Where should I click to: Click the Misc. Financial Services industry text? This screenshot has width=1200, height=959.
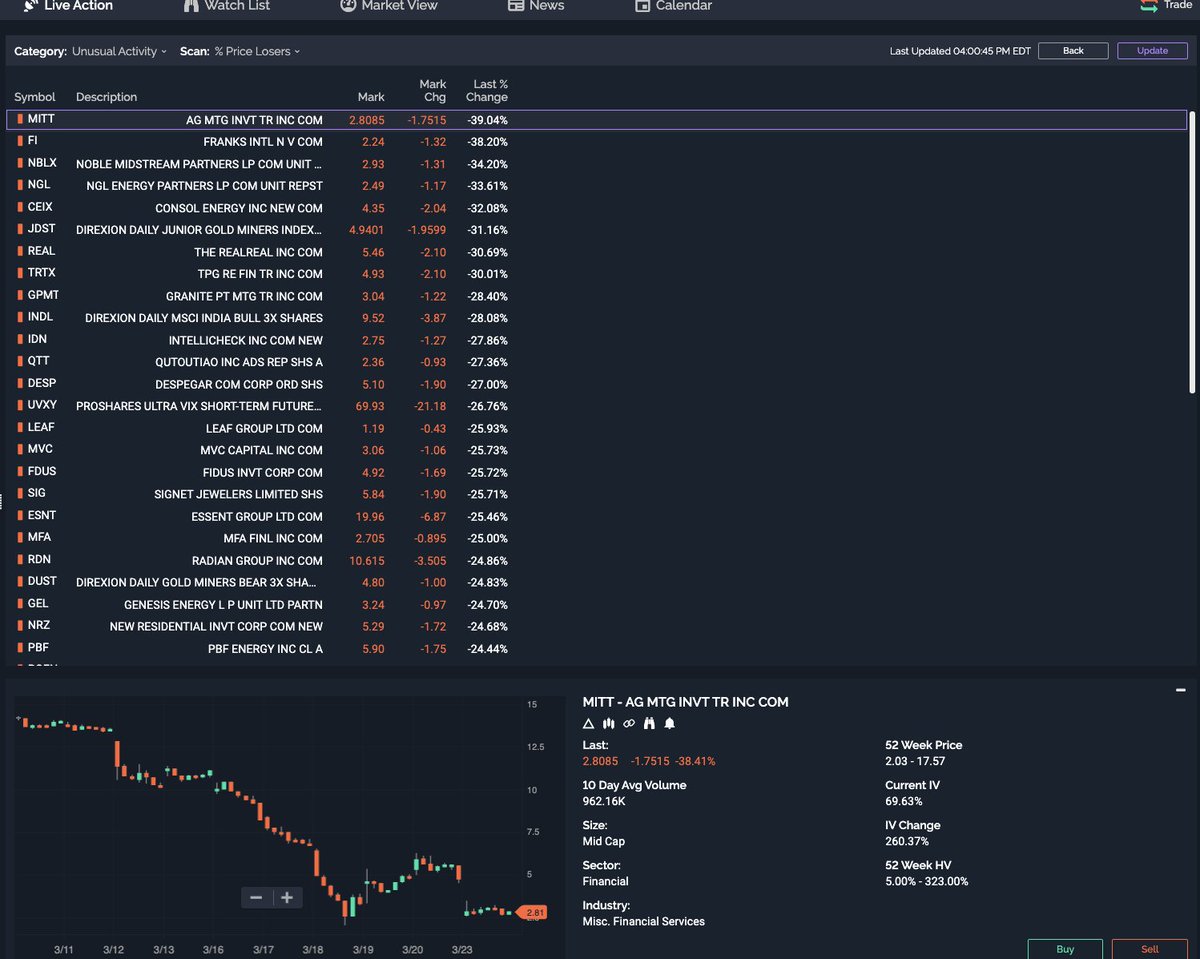[643, 921]
